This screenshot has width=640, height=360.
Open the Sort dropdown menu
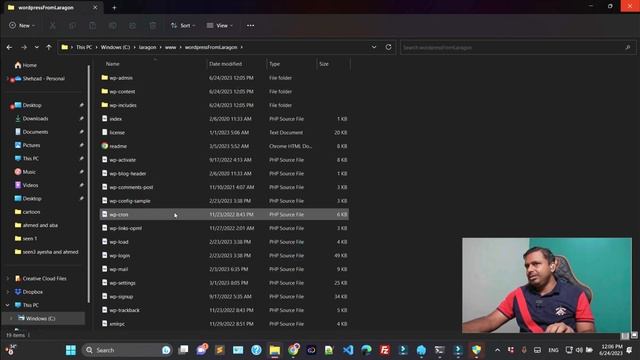[183, 26]
